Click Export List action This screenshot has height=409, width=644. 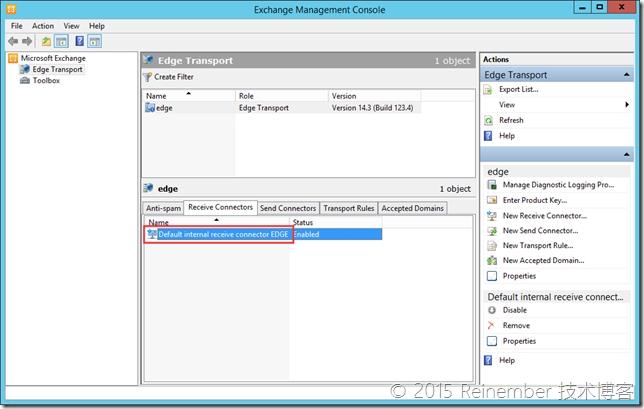point(519,89)
